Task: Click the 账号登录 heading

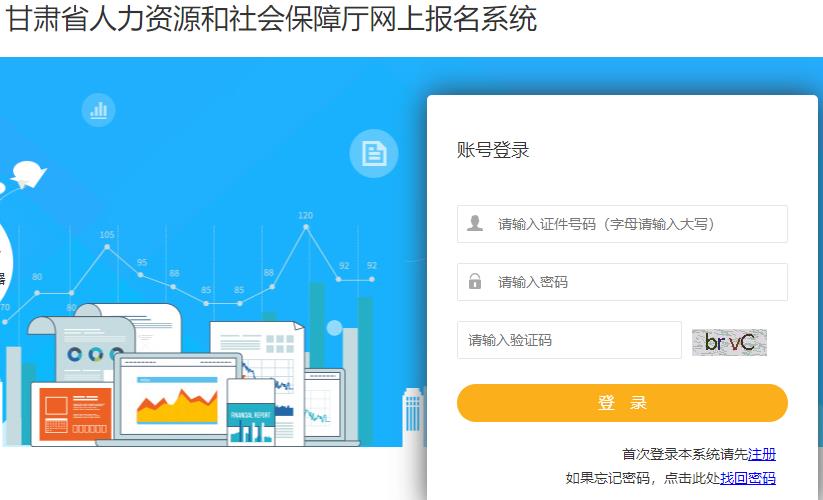Action: coord(492,150)
